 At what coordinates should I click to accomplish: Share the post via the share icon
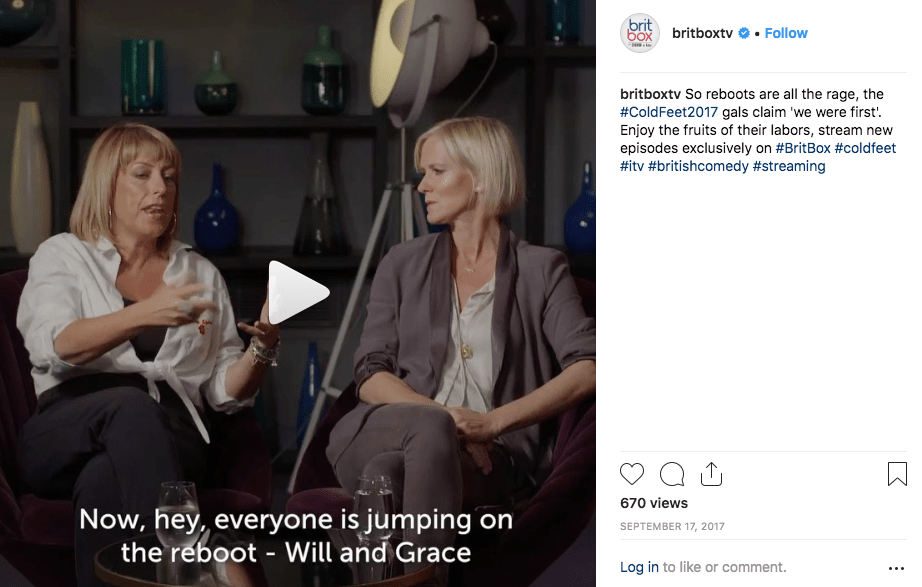pyautogui.click(x=711, y=474)
